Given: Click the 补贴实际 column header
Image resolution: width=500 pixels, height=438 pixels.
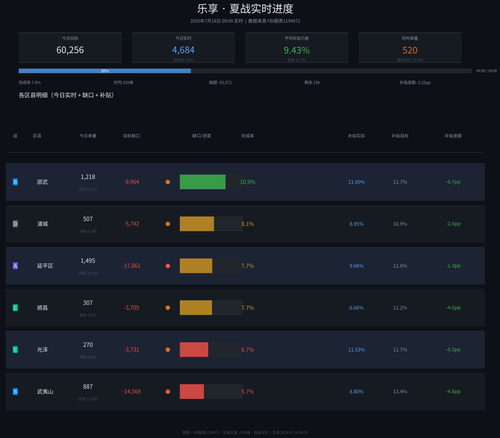Looking at the screenshot, I should [x=356, y=136].
